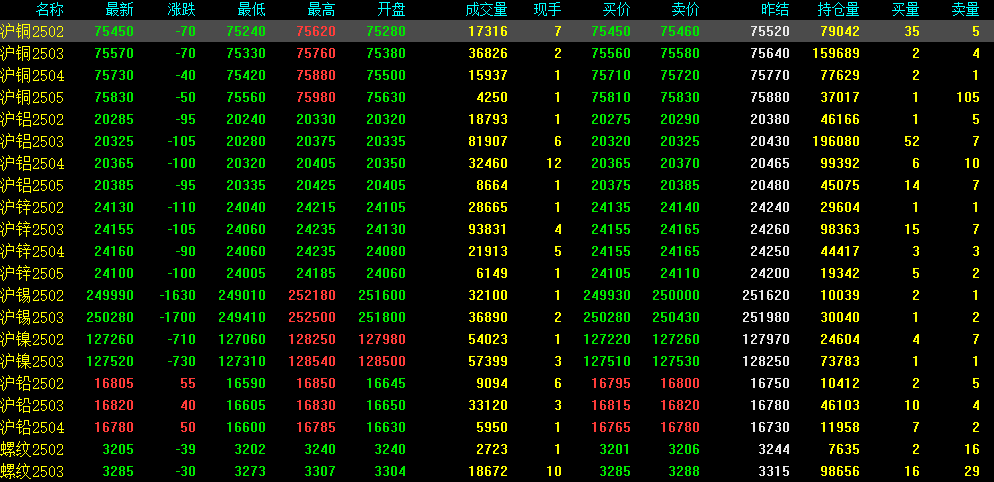Click the 沪铜2504 bid price 75710
This screenshot has height=482, width=994.
pos(611,75)
